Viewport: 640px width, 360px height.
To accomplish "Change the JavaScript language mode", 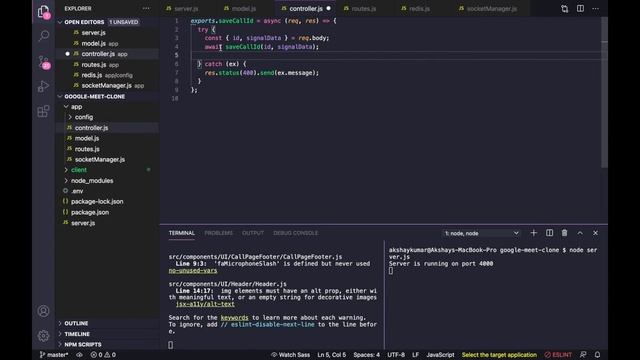I will click(440, 355).
